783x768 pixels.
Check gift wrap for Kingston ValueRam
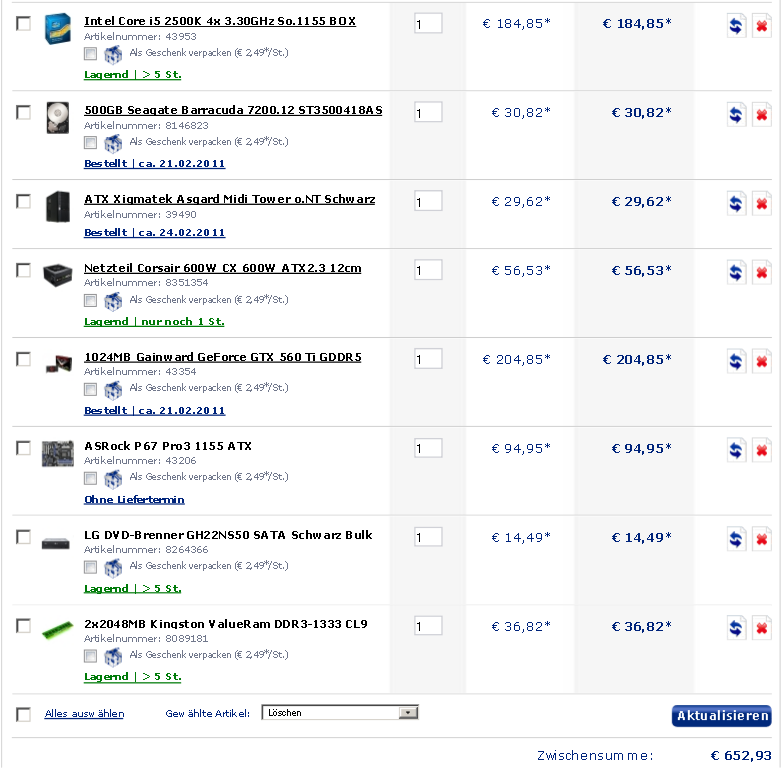[90, 656]
